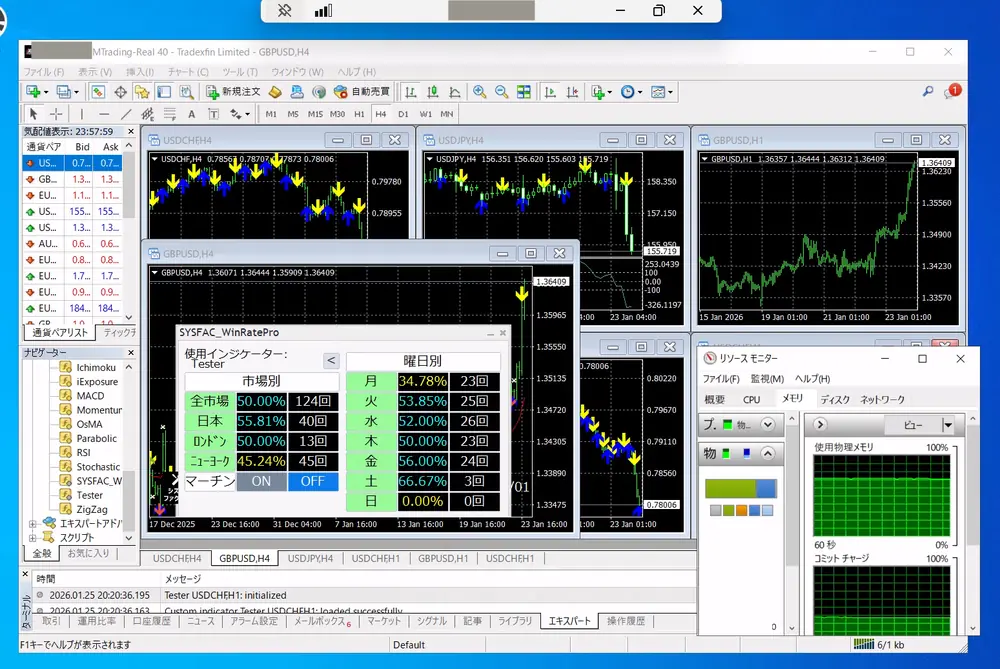Switch the マーチン setting to OFF
The image size is (1000, 669).
pyautogui.click(x=313, y=481)
